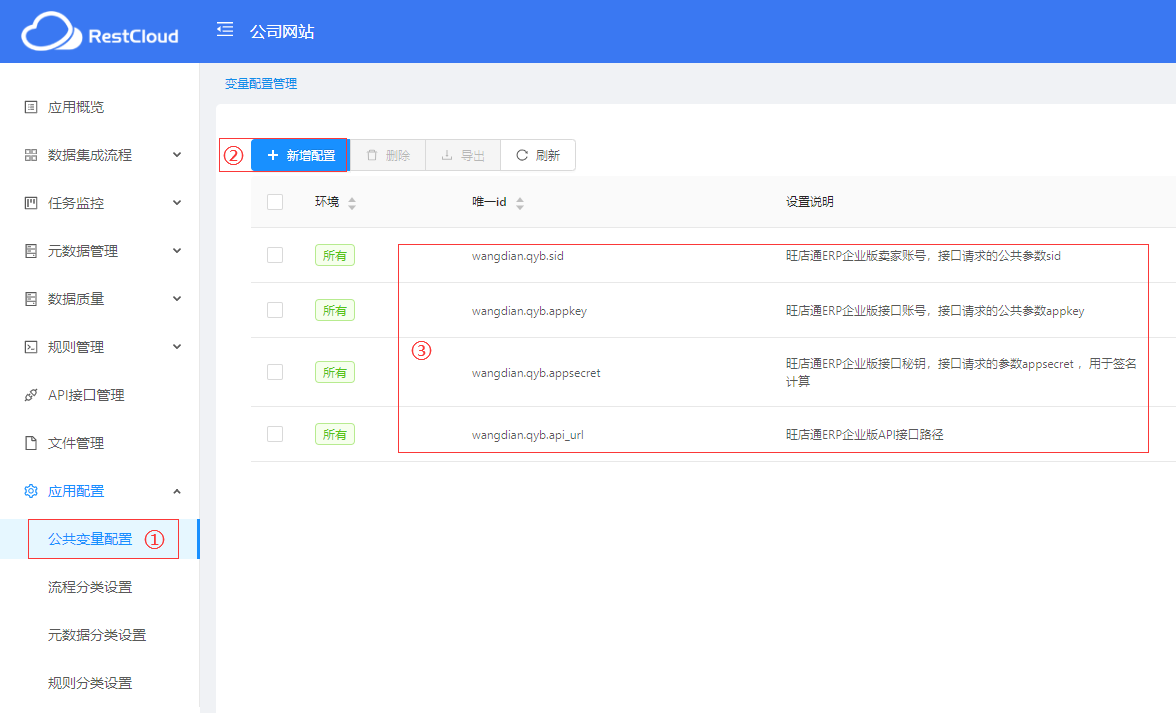The width and height of the screenshot is (1176, 713).
Task: Expand the 元数据管理 menu chevron
Action: pos(177,251)
